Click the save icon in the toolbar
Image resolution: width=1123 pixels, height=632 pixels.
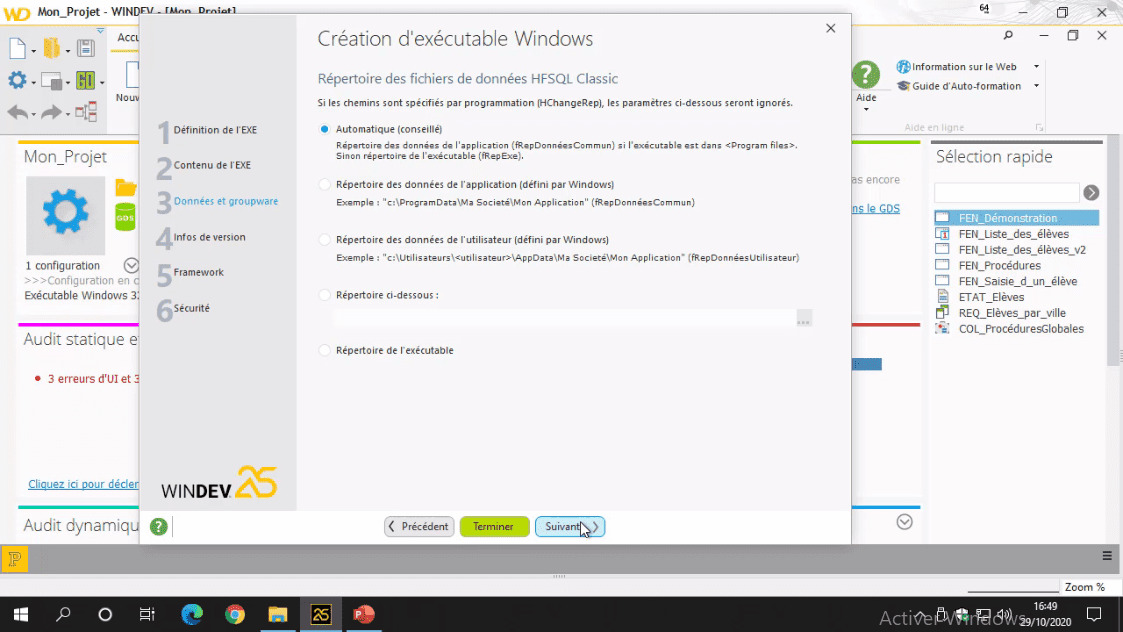(86, 48)
